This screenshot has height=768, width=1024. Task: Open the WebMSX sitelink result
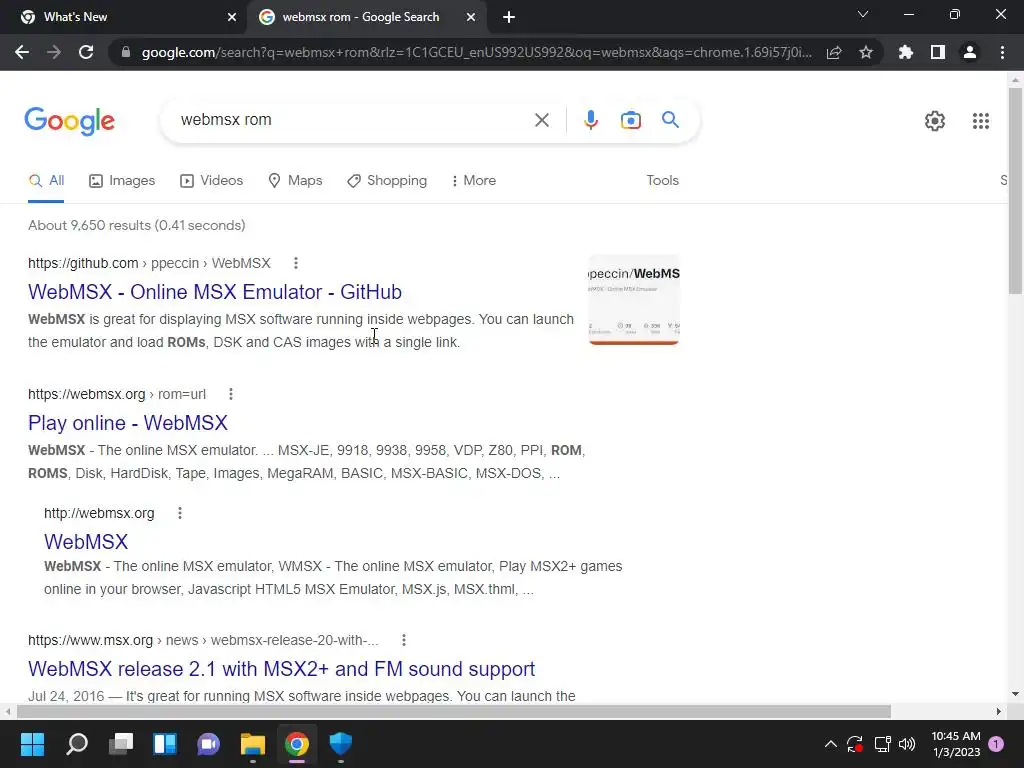86,542
